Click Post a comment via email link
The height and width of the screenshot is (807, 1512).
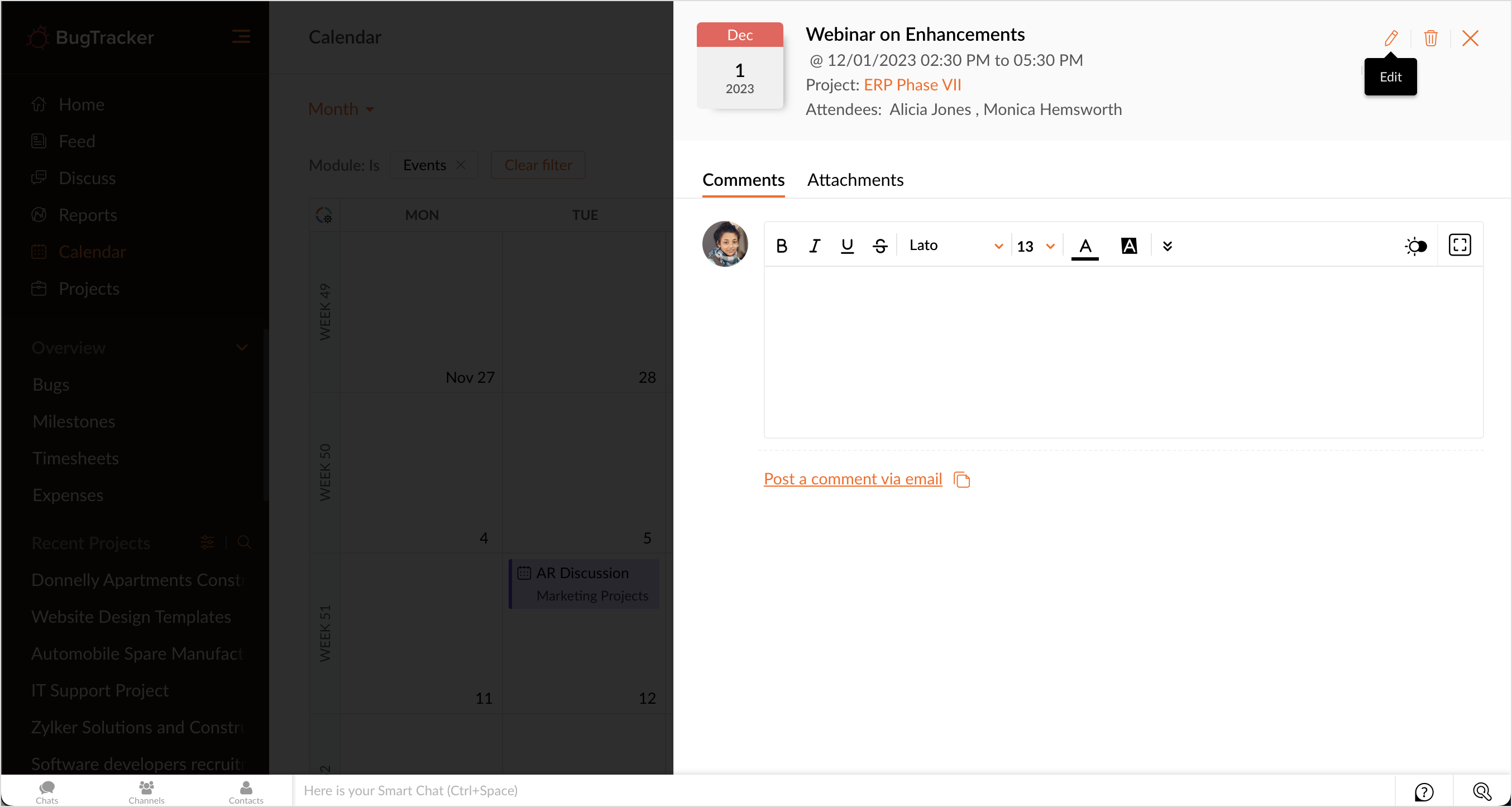(852, 479)
